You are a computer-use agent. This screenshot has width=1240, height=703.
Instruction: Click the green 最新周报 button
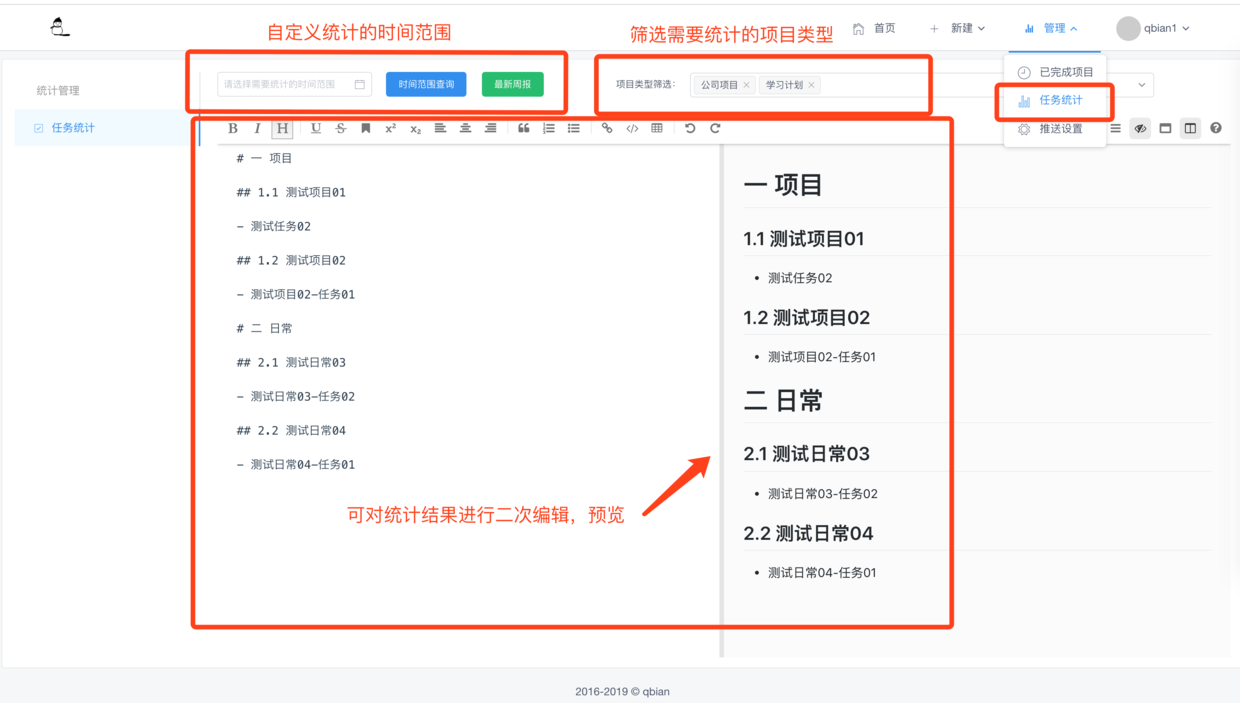coord(513,84)
